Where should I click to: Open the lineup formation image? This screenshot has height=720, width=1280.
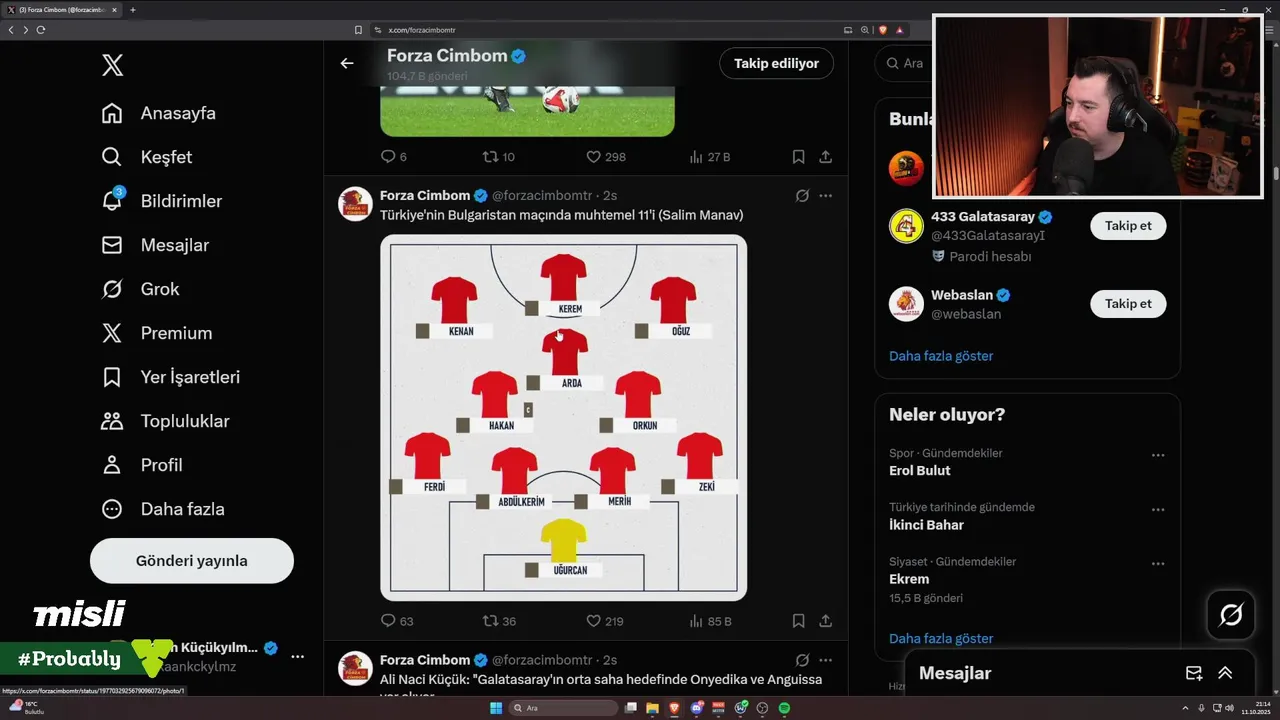click(563, 417)
